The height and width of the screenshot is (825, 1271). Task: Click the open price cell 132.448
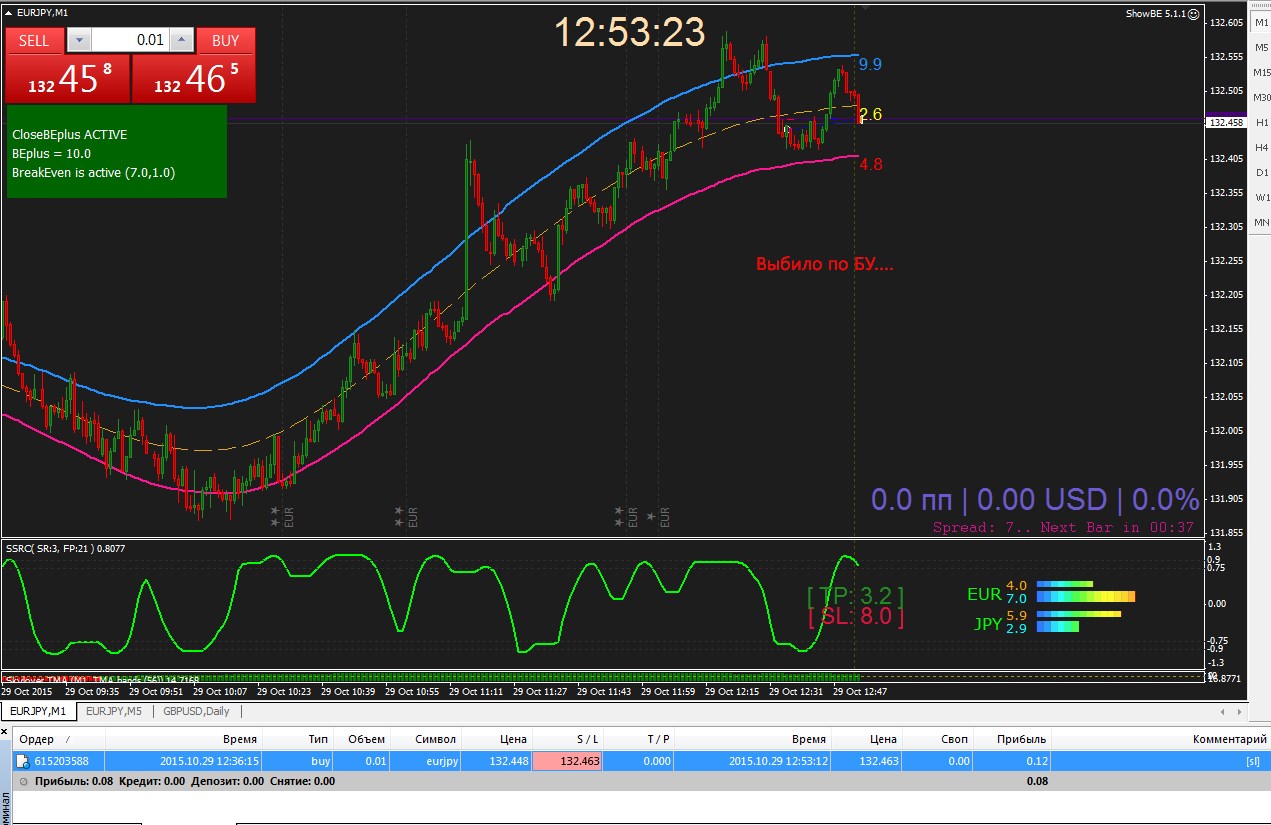coord(508,761)
